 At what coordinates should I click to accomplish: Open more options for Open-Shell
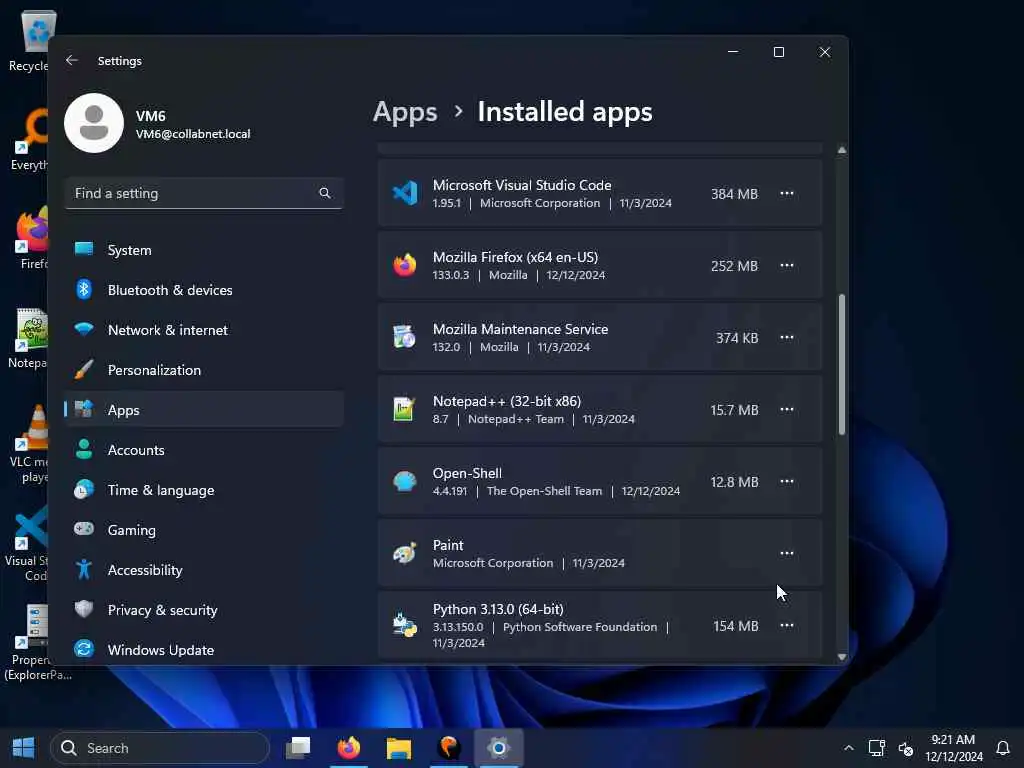coord(786,481)
